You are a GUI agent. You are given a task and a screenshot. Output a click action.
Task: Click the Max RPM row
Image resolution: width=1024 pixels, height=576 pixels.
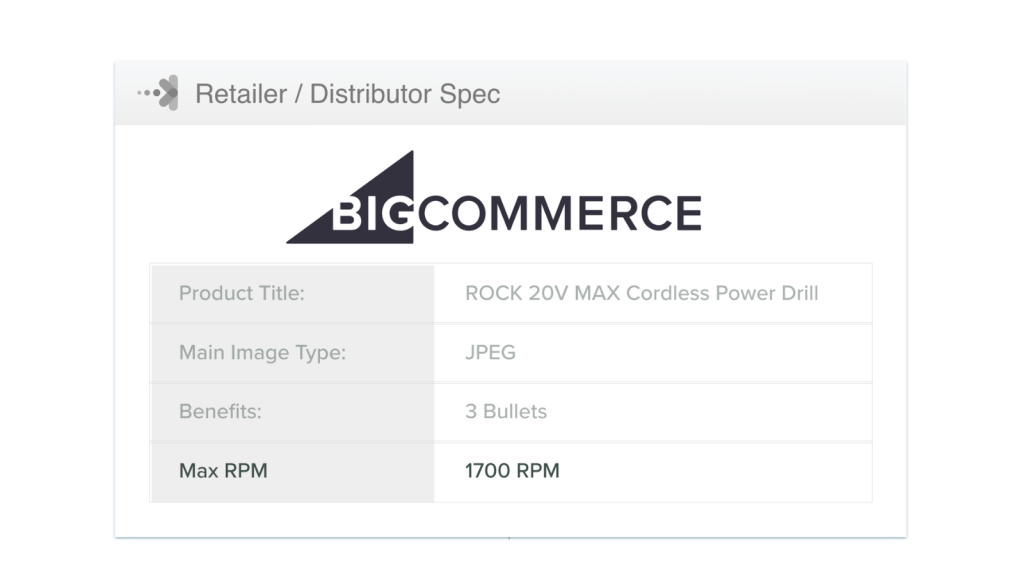point(511,472)
